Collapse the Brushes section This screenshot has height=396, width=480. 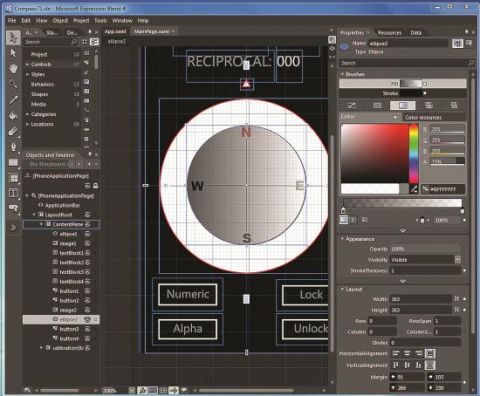(x=342, y=74)
